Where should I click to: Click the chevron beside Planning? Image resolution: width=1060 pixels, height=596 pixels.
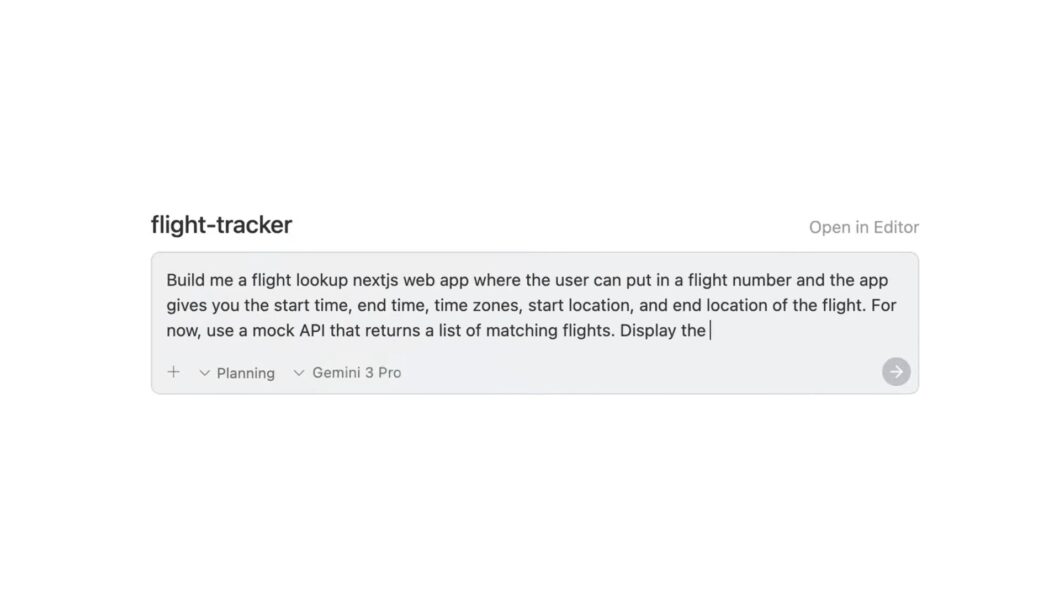point(205,373)
